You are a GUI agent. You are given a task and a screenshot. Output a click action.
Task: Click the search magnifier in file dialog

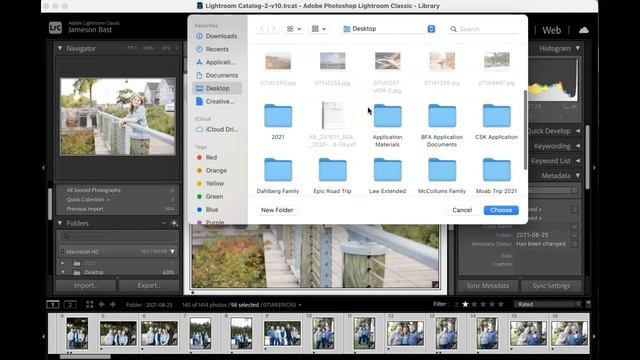(453, 29)
